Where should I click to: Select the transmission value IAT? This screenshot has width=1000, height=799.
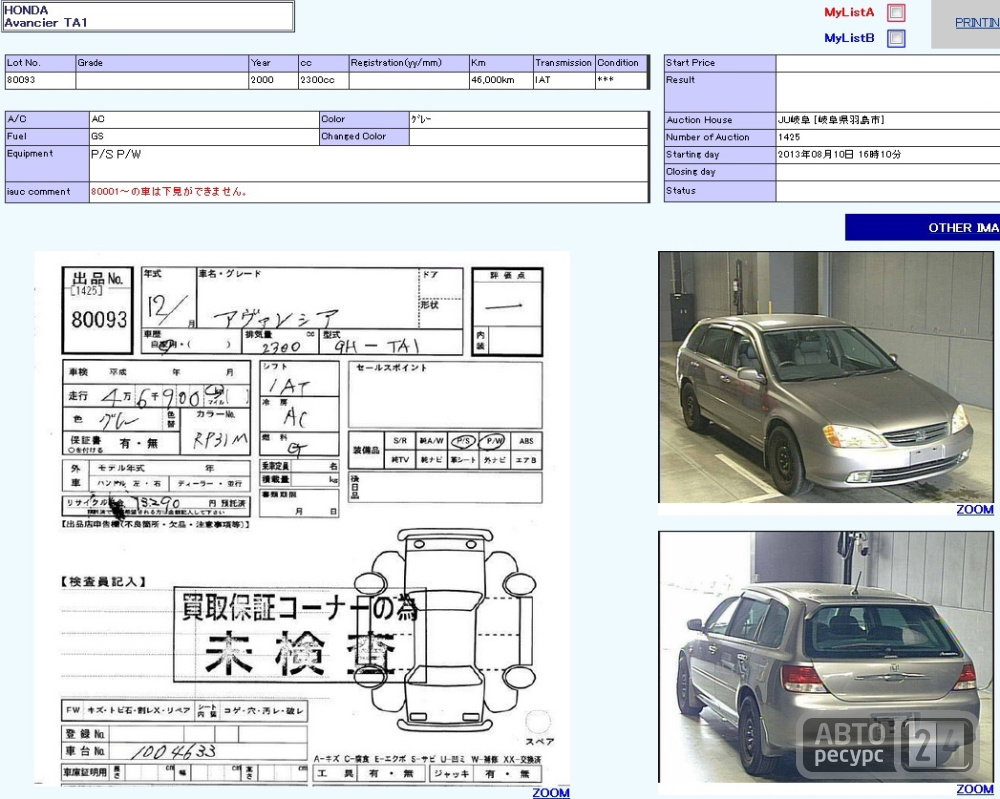pos(543,80)
